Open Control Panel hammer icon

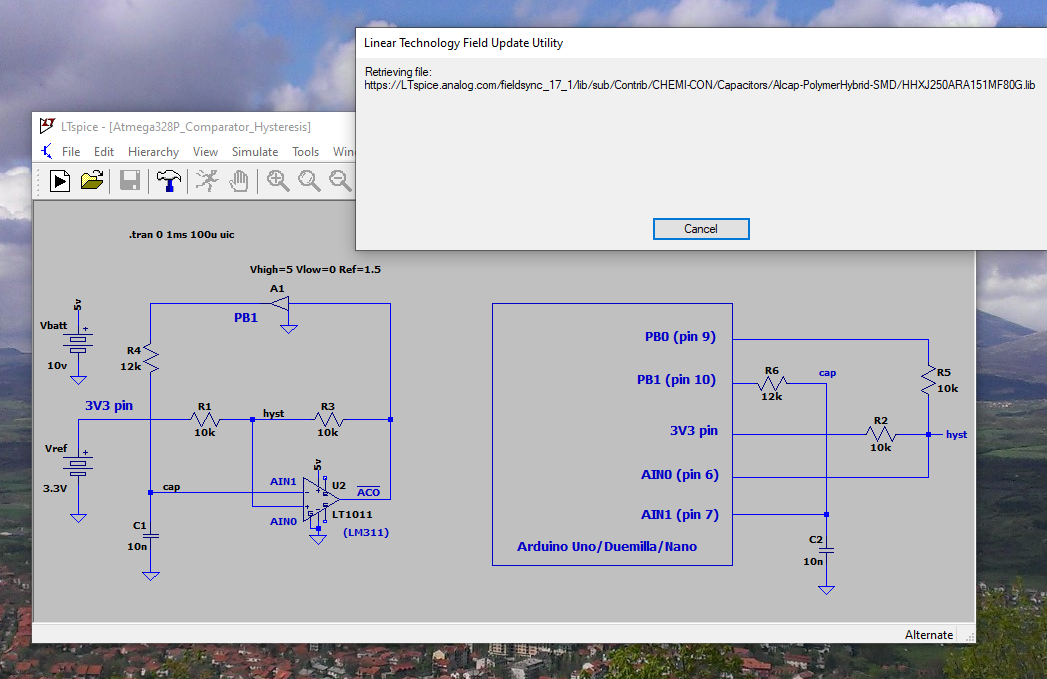click(x=168, y=181)
